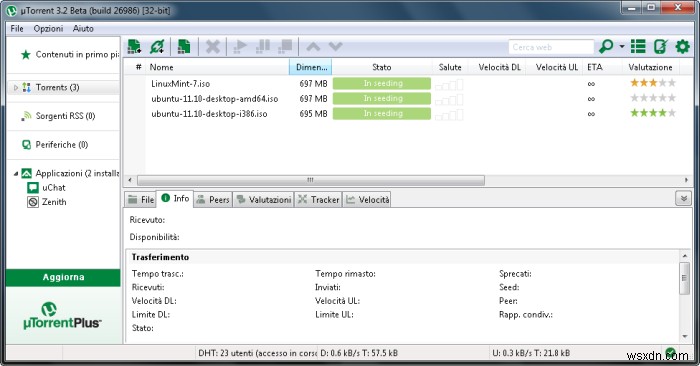Click star rating of ubuntu amd64 row
Viewport: 700px width, 366px height.
click(653, 98)
